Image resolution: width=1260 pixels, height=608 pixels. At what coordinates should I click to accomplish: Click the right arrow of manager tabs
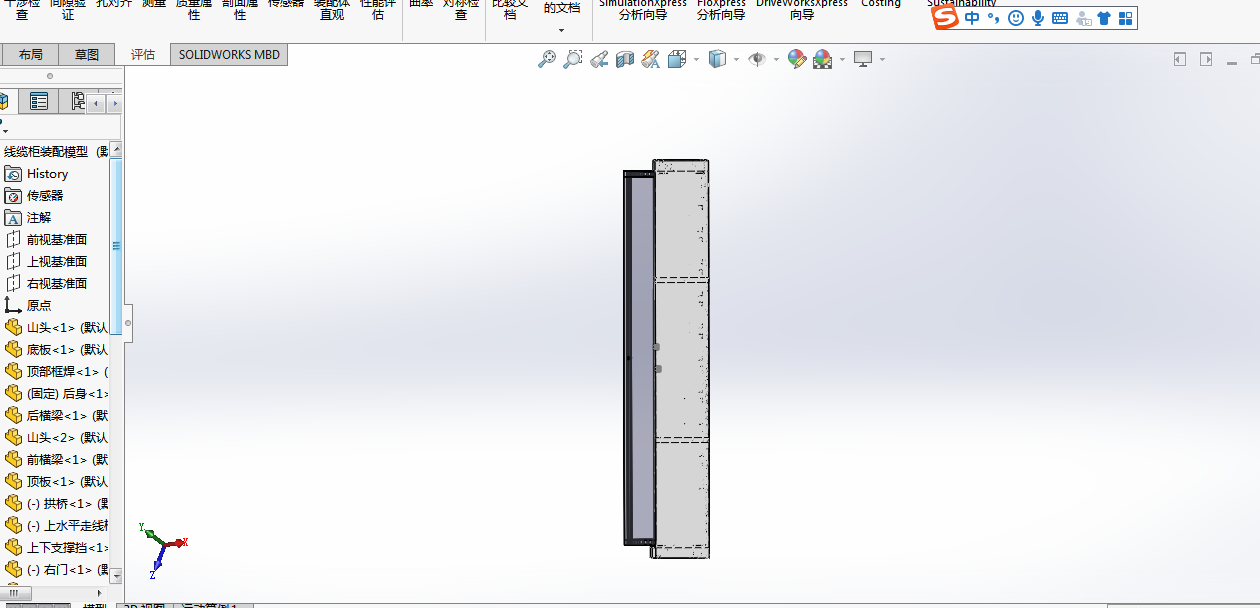(114, 103)
